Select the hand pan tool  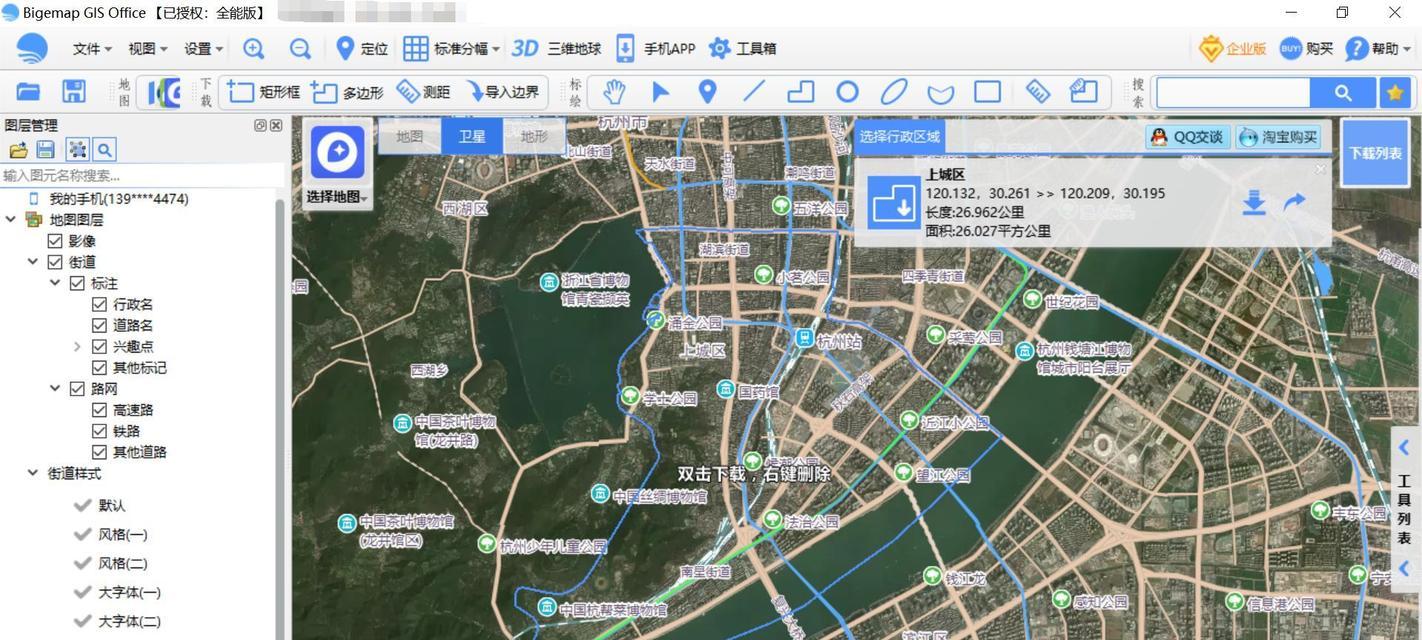click(613, 92)
